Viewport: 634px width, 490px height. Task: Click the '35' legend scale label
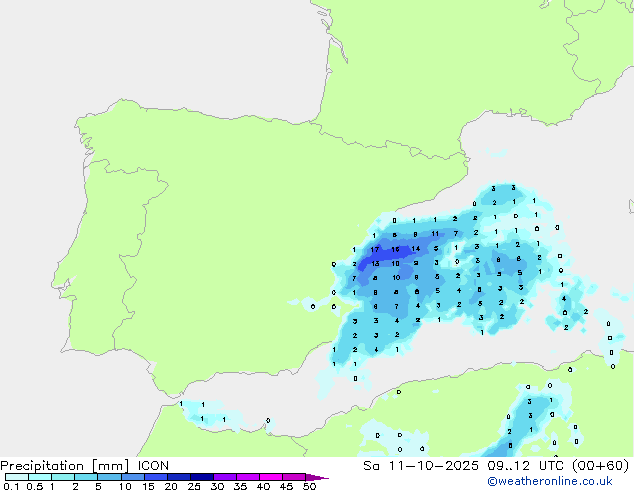click(x=240, y=486)
